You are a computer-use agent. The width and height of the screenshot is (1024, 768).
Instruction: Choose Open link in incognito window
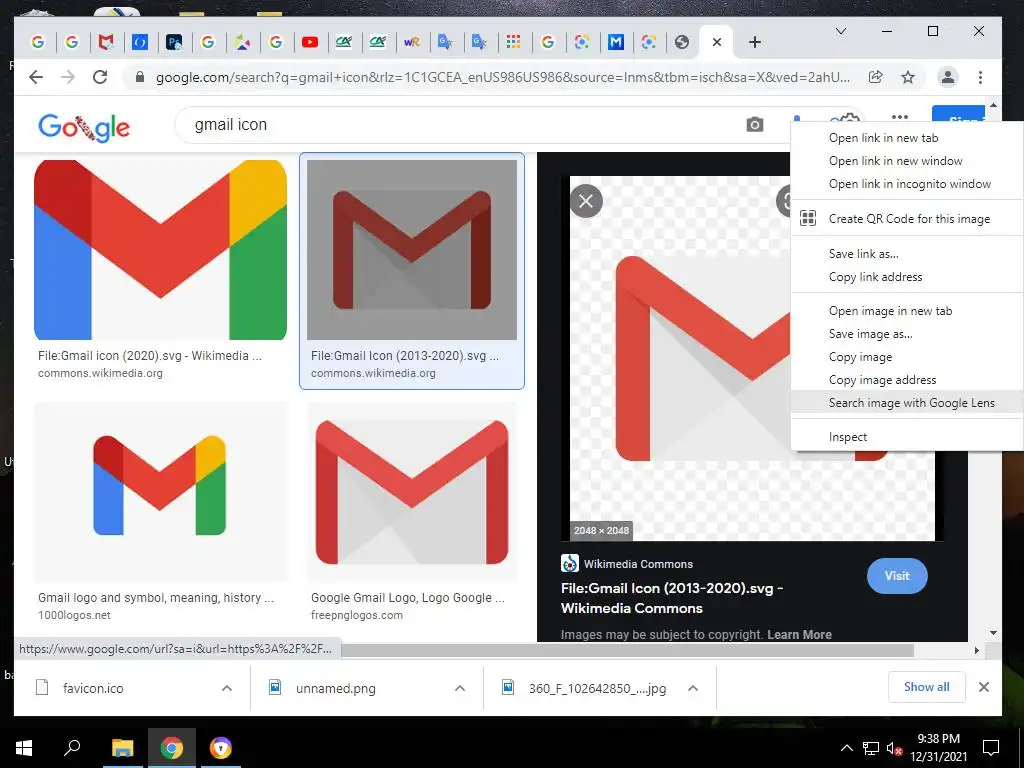(x=910, y=184)
